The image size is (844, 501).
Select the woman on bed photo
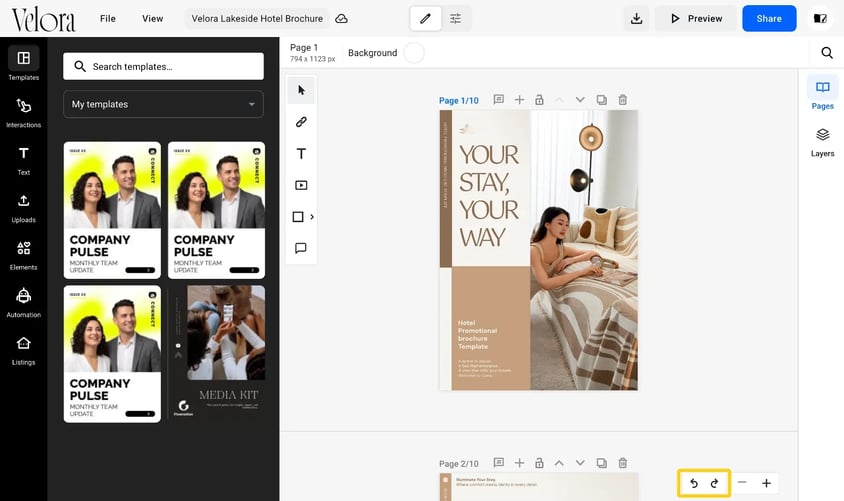[x=584, y=250]
